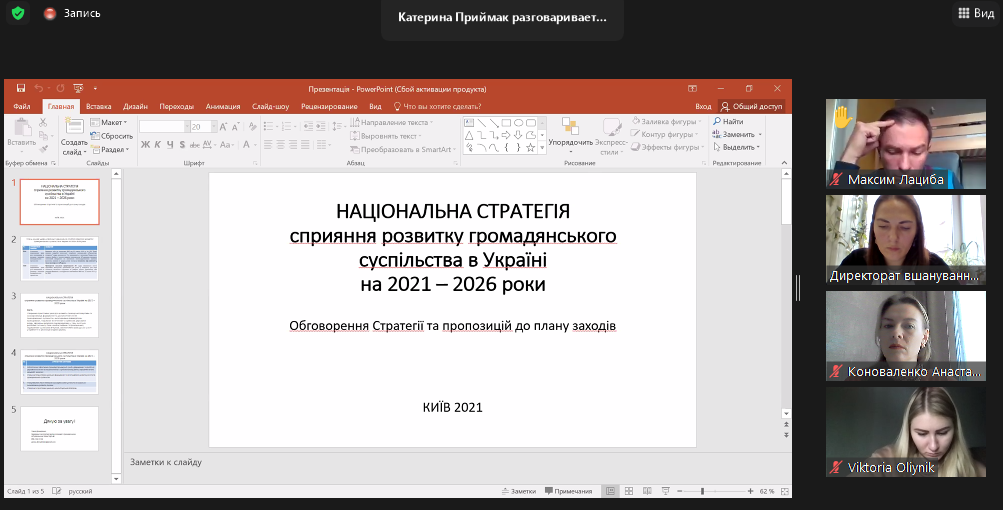Open the Макет layout dropdown
Image resolution: width=1003 pixels, height=510 pixels.
click(x=112, y=122)
